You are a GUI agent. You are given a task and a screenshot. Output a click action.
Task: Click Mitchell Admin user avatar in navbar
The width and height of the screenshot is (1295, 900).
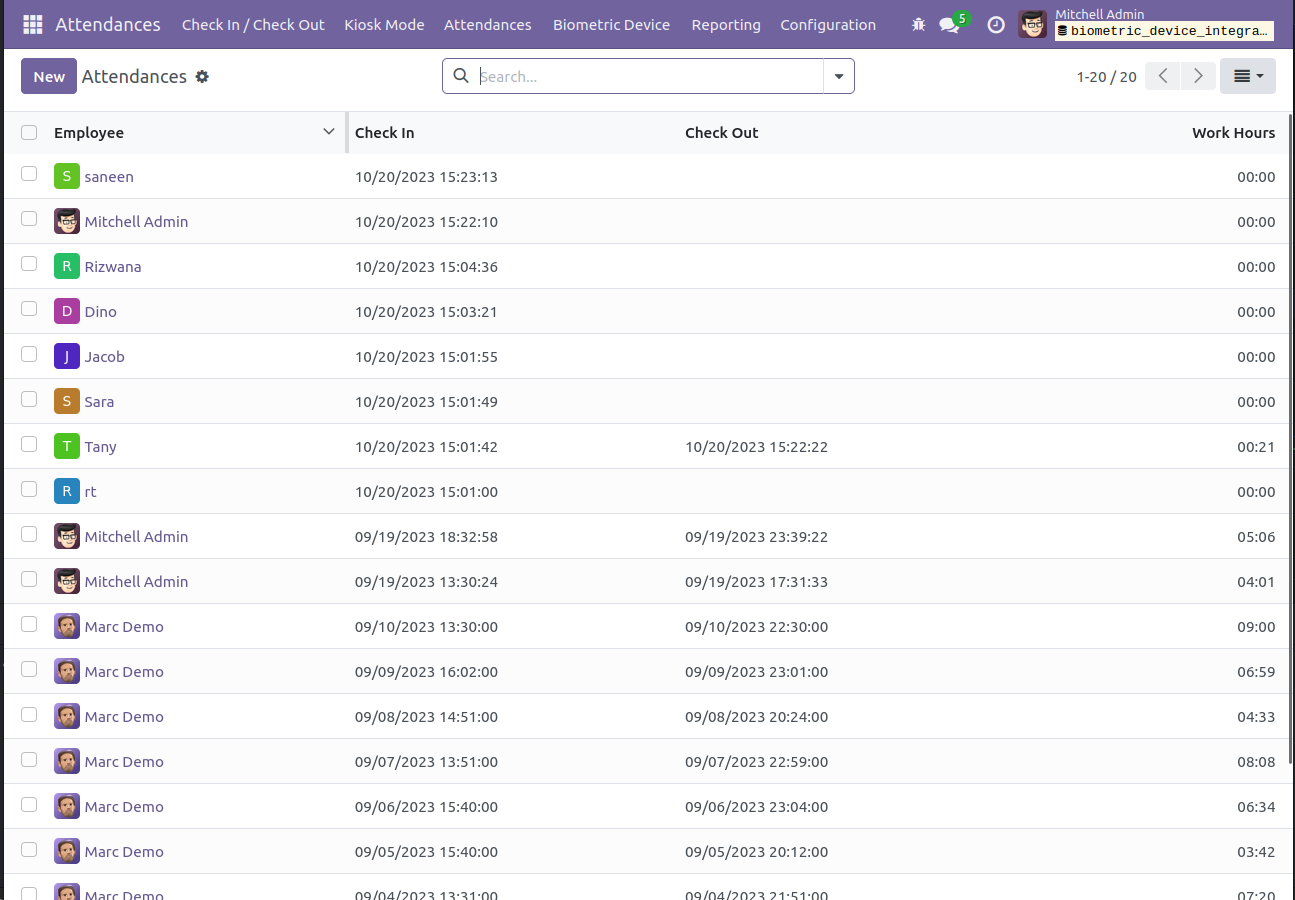1032,25
